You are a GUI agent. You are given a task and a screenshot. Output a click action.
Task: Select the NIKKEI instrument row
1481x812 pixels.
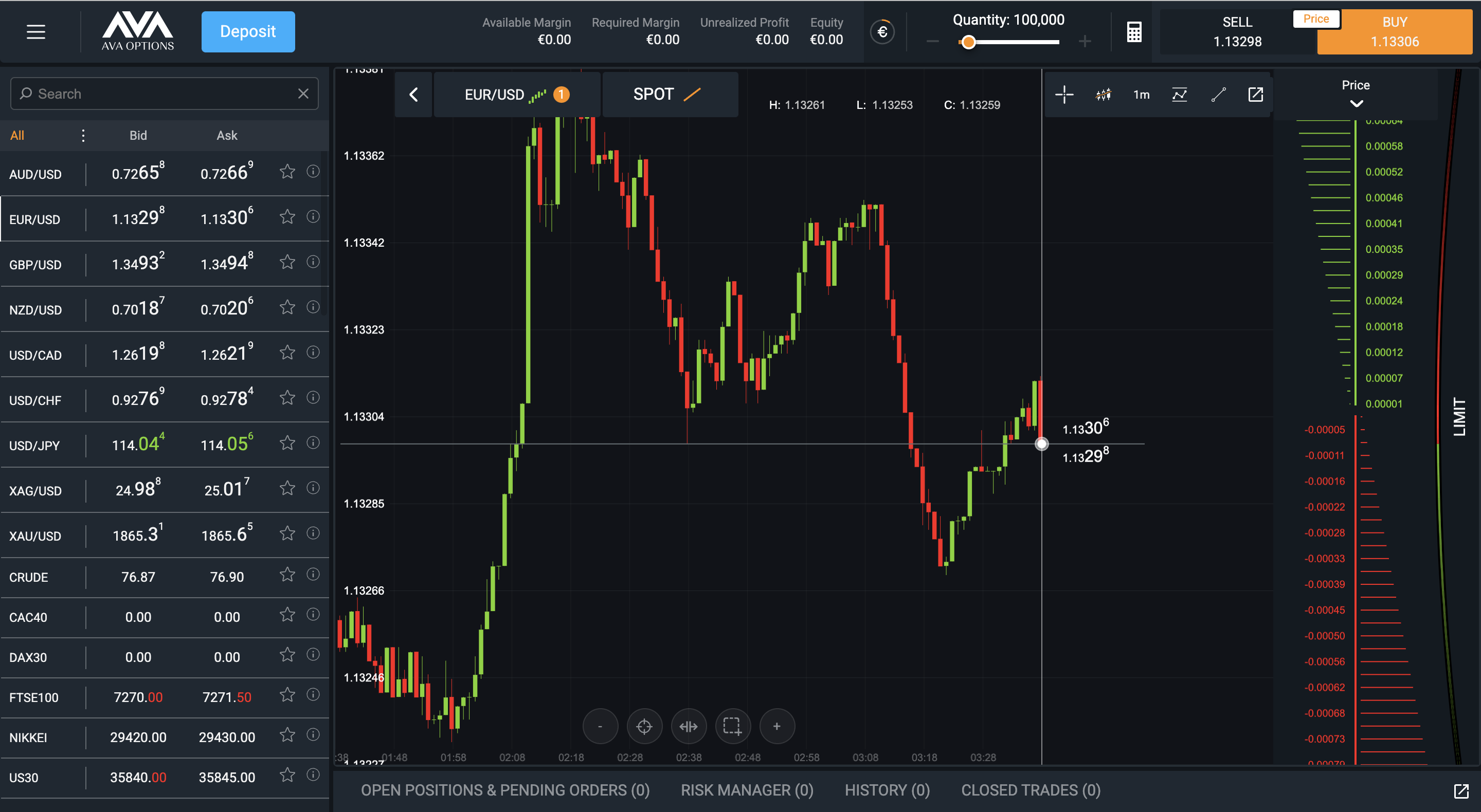tap(165, 737)
